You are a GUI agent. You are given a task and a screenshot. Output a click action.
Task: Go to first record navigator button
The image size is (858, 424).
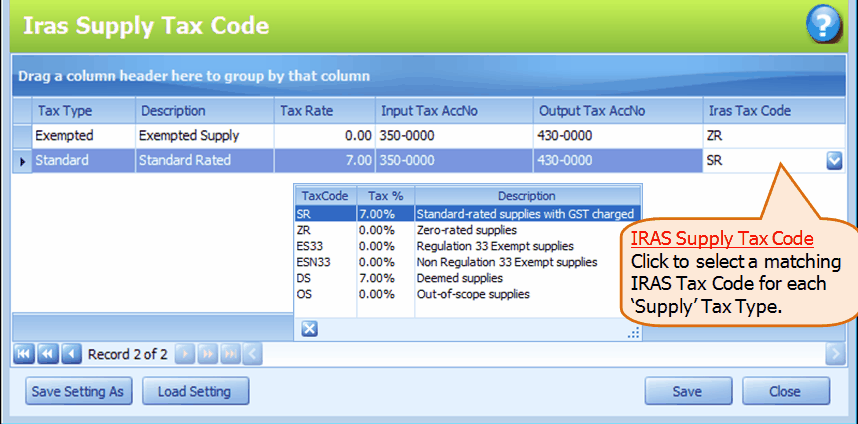click(23, 355)
